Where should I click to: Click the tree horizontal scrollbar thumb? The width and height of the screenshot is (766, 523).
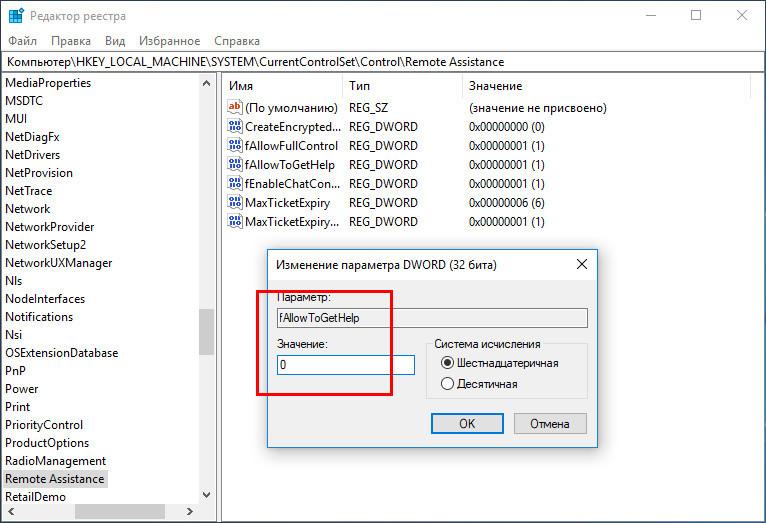tap(120, 511)
